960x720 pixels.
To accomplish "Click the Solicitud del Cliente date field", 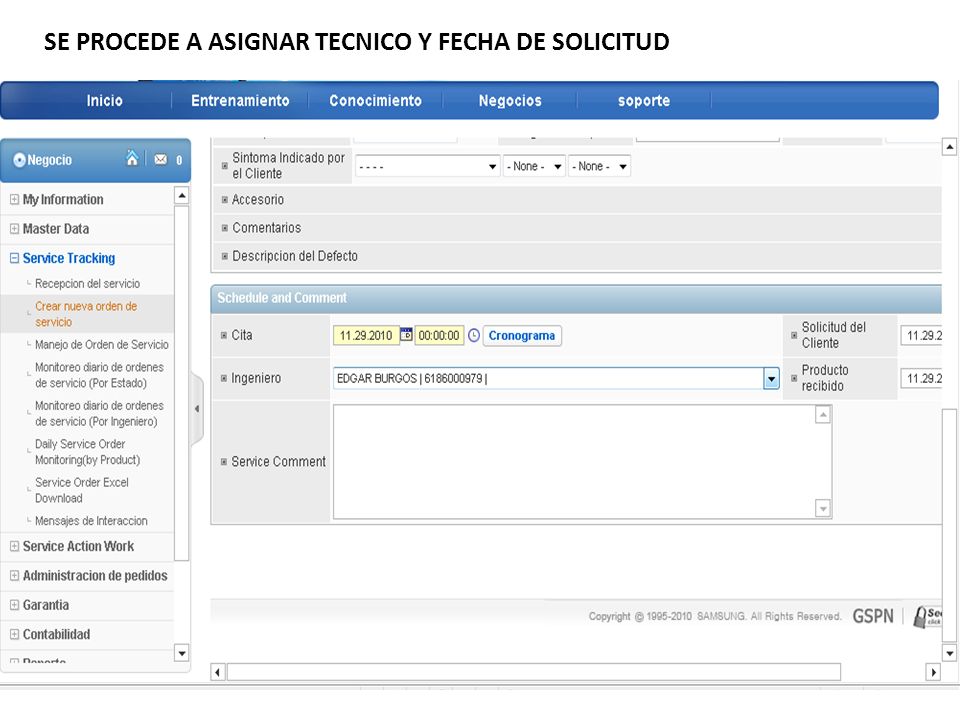I will 921,336.
